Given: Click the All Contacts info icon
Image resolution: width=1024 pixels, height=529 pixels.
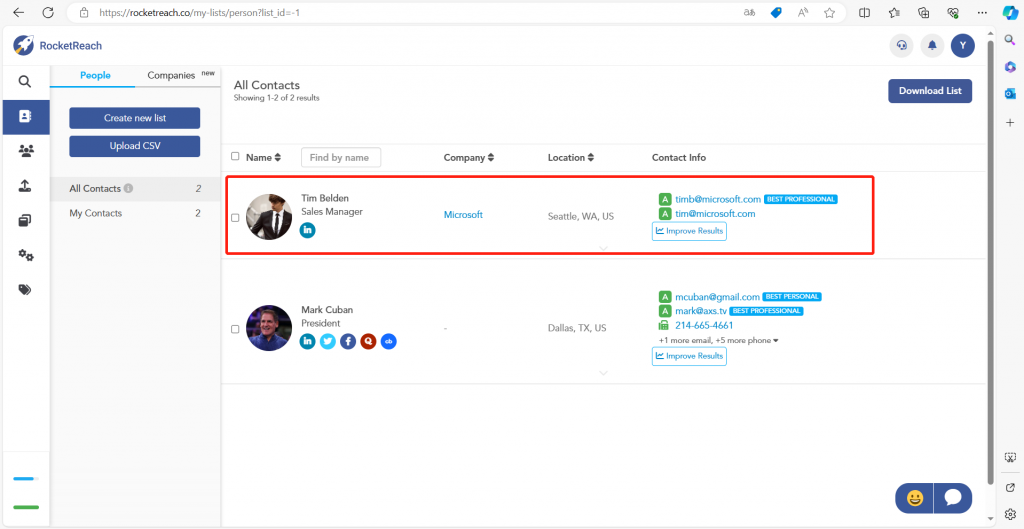Looking at the screenshot, I should point(129,189).
